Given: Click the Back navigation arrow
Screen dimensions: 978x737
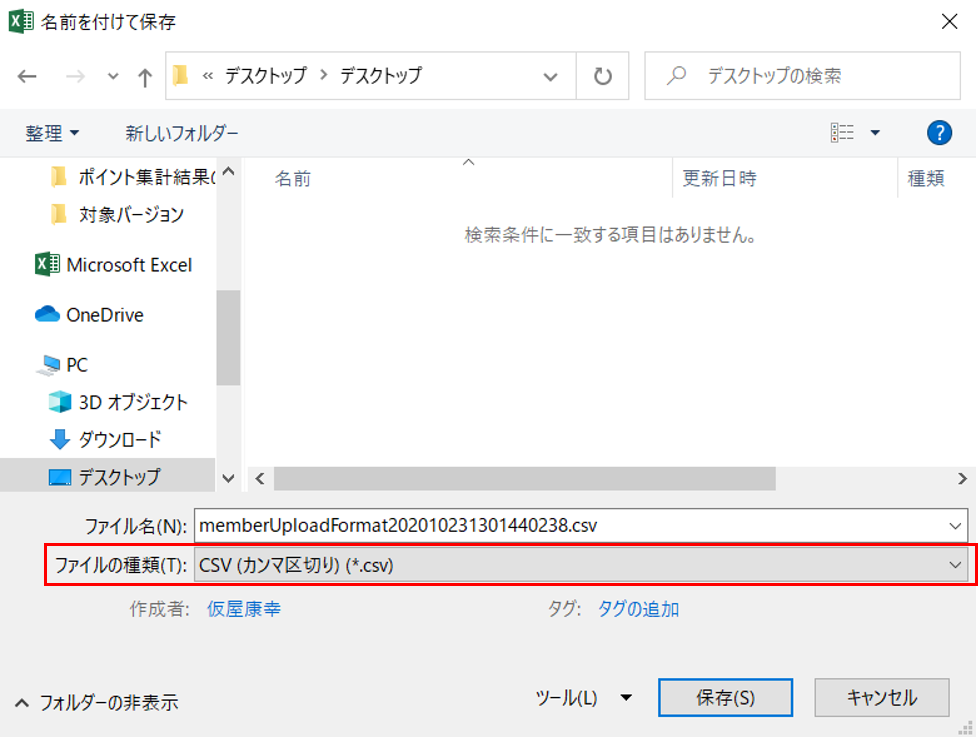Looking at the screenshot, I should pyautogui.click(x=27, y=76).
